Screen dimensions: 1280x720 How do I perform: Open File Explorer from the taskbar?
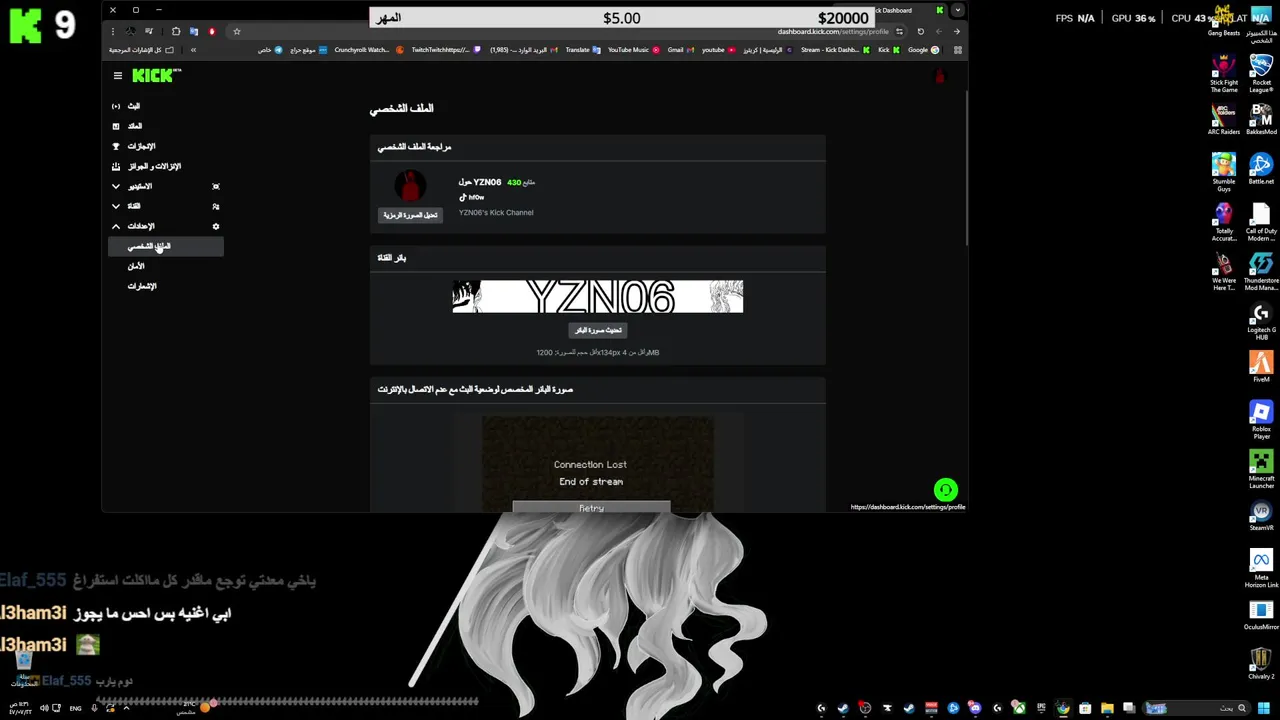1107,708
